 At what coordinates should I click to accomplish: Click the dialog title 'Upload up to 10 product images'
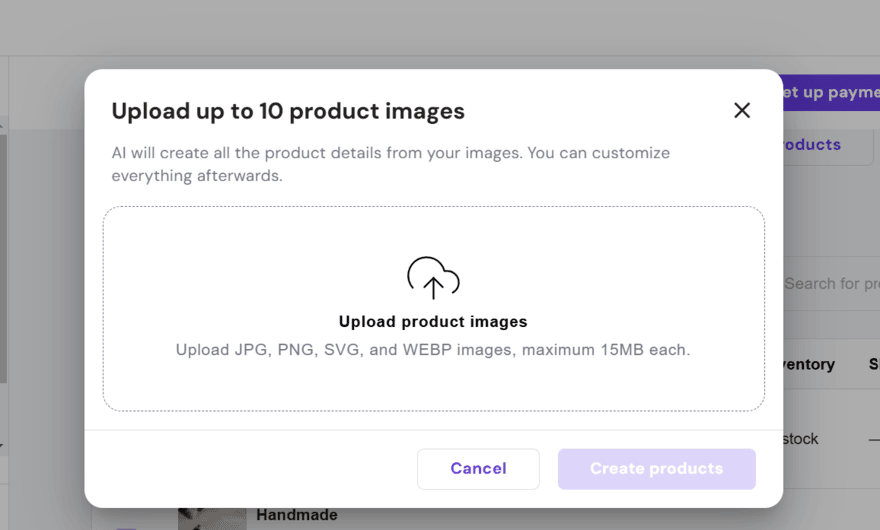click(x=288, y=111)
